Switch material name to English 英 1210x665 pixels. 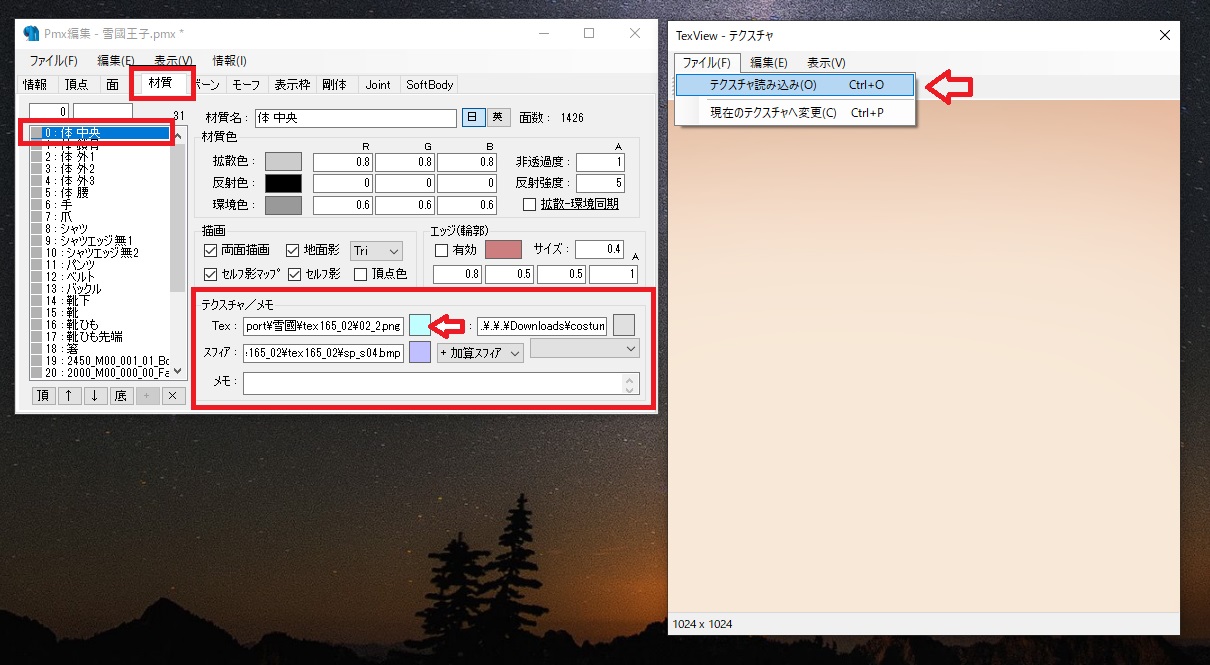pyautogui.click(x=498, y=118)
